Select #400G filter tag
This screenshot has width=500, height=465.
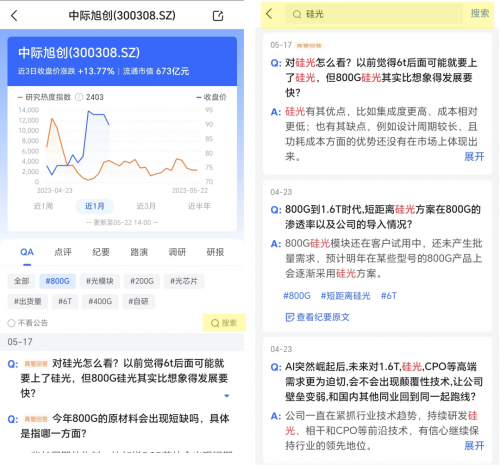tap(100, 302)
